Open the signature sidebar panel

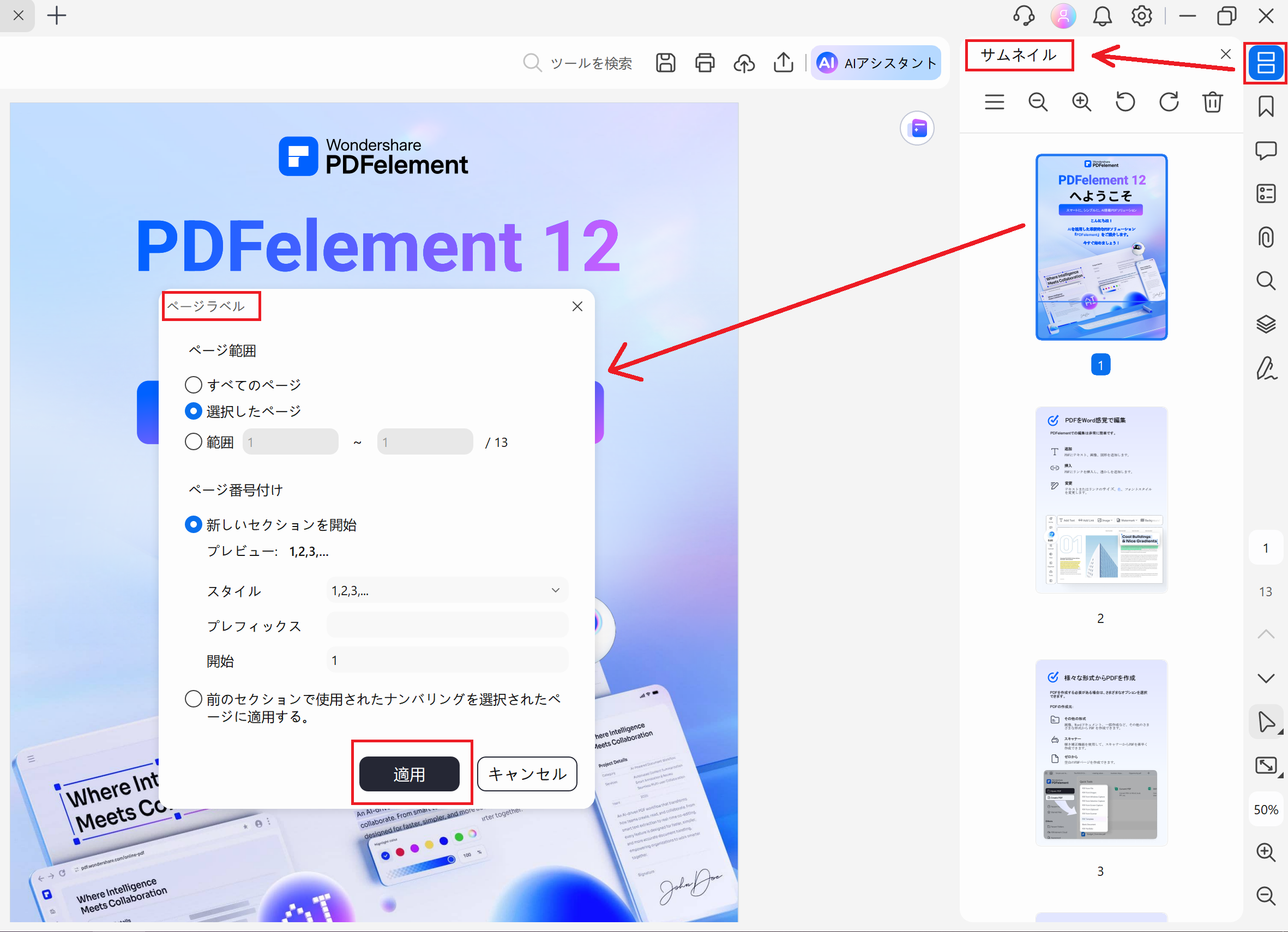(x=1266, y=368)
